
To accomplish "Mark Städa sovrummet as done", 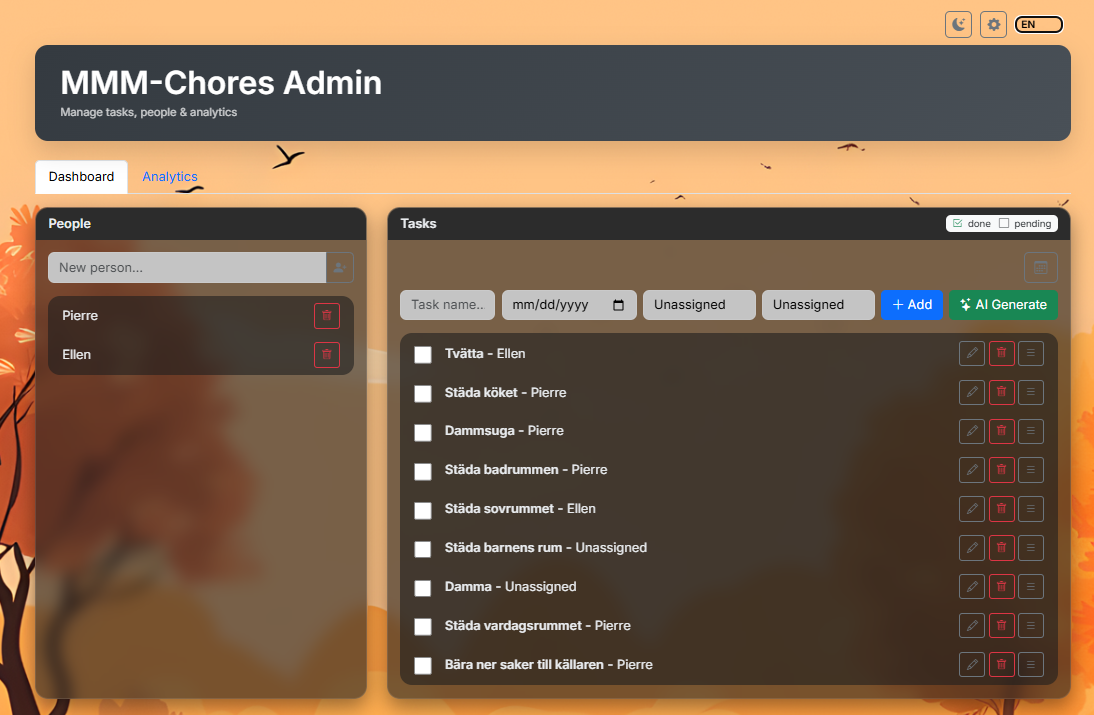I will click(x=423, y=511).
